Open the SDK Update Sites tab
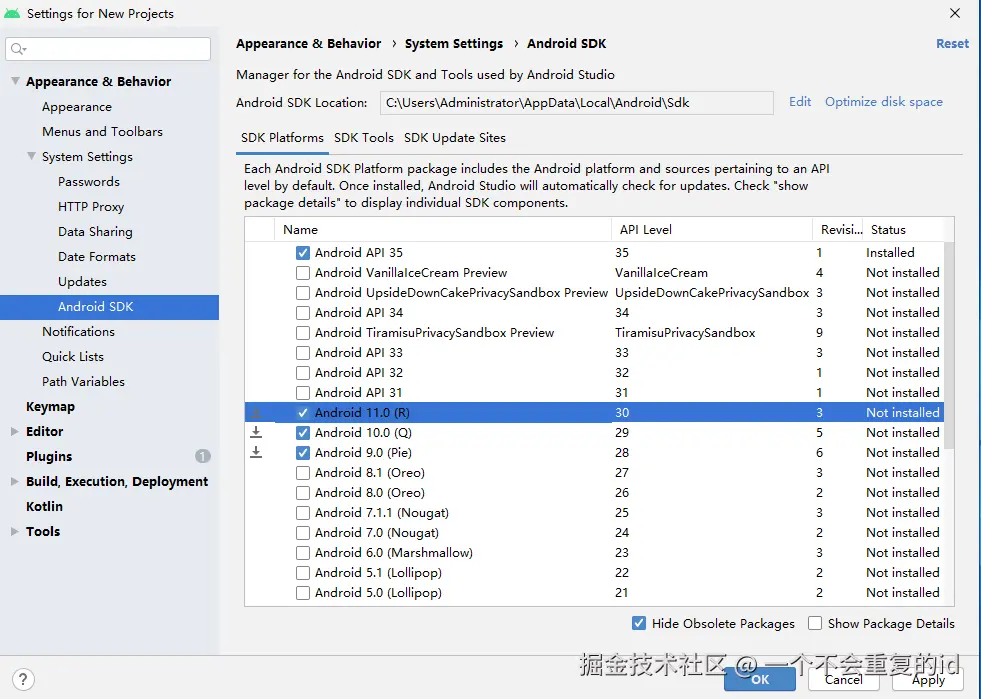 [455, 138]
